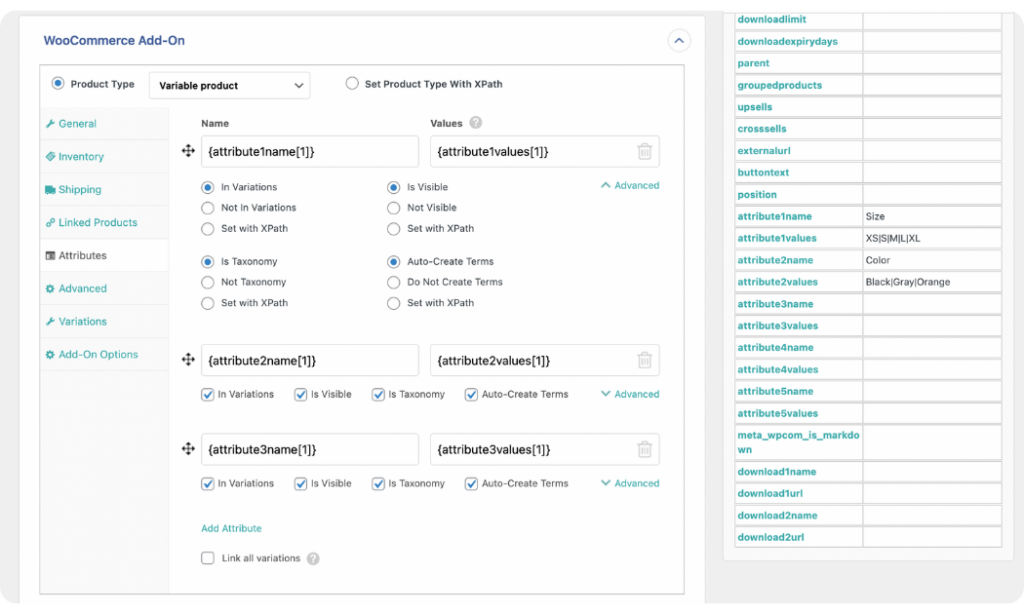1024x614 pixels.
Task: Click the Shipping tab truck icon
Action: 50,189
